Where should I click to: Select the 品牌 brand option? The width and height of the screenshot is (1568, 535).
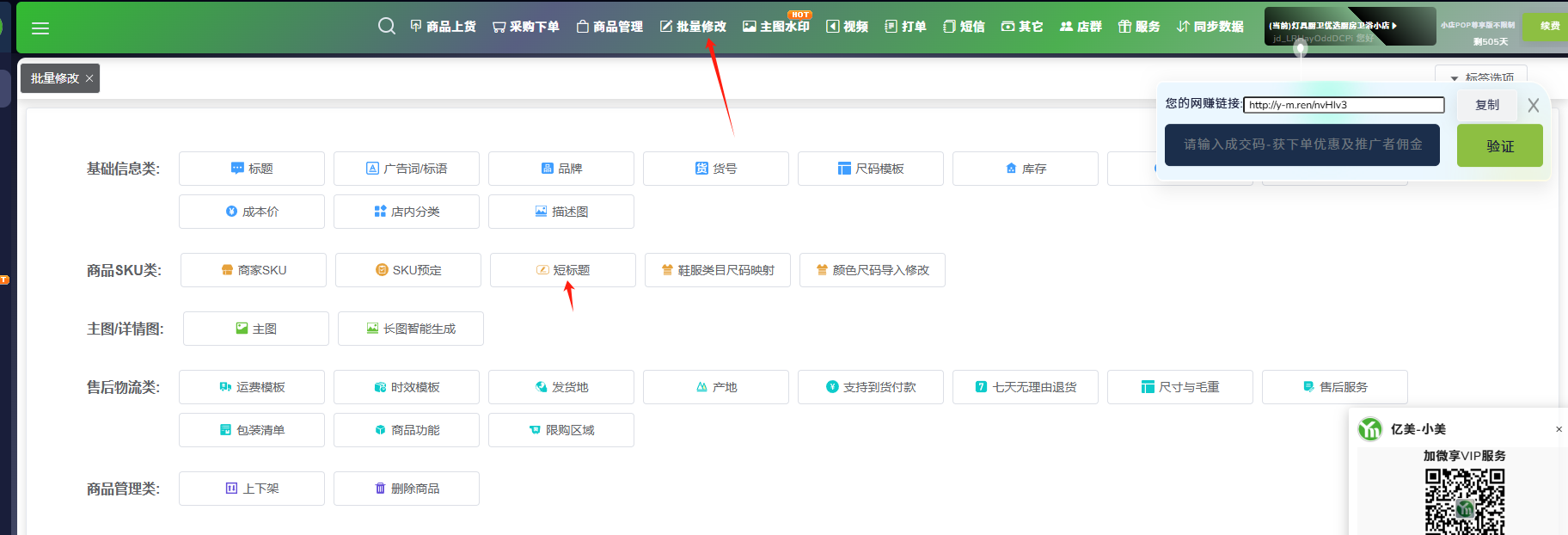[561, 169]
